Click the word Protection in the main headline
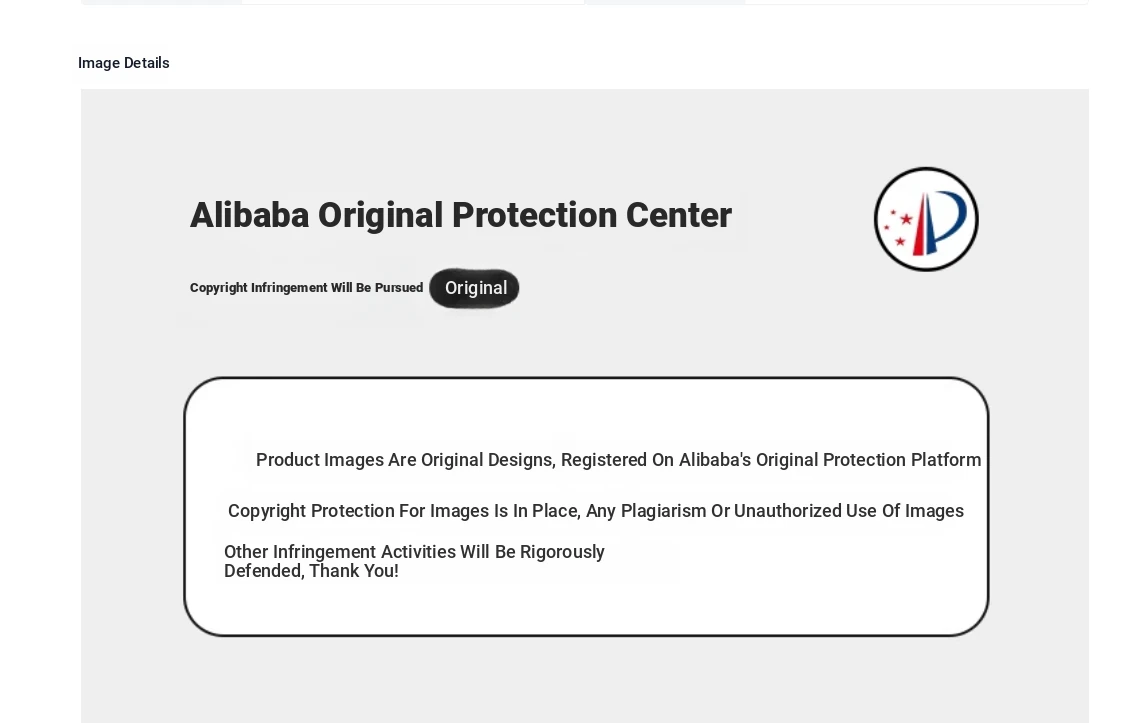 pos(535,215)
